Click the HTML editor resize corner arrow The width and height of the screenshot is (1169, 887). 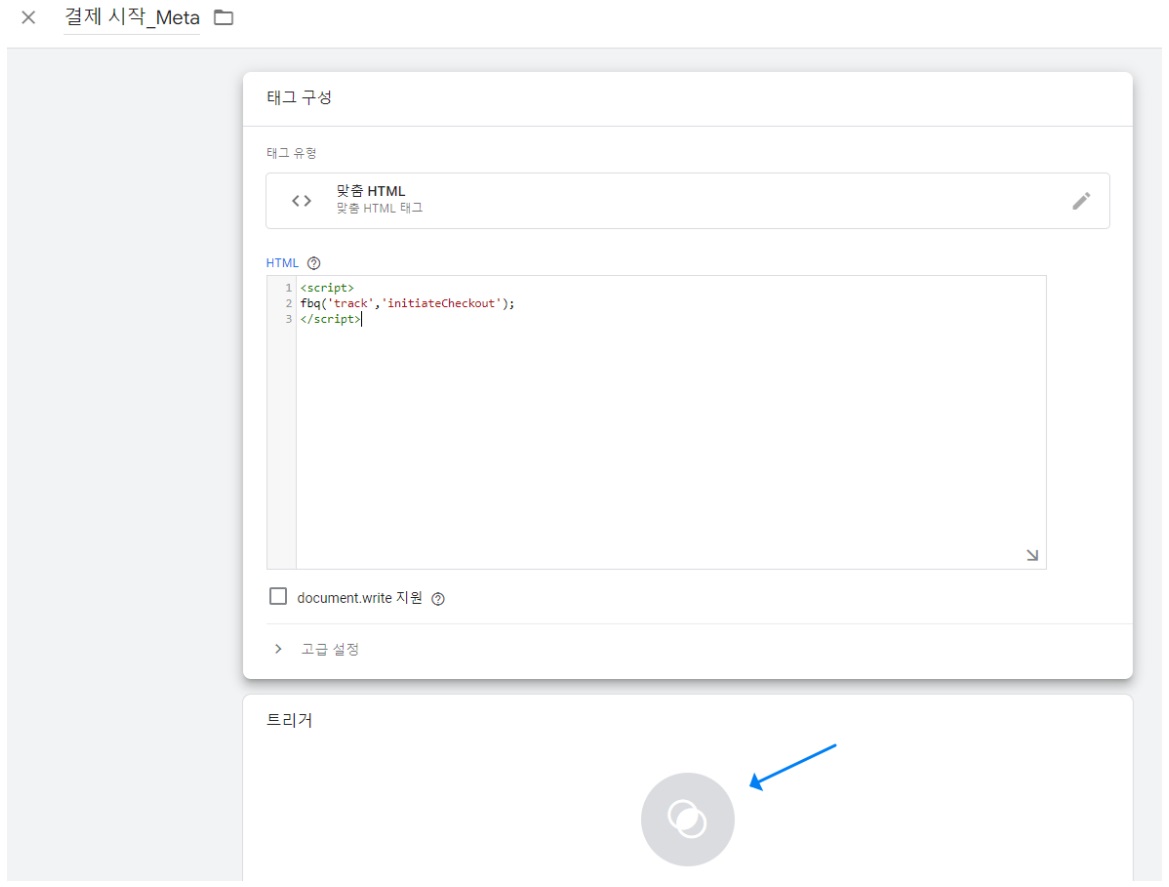[1032, 555]
